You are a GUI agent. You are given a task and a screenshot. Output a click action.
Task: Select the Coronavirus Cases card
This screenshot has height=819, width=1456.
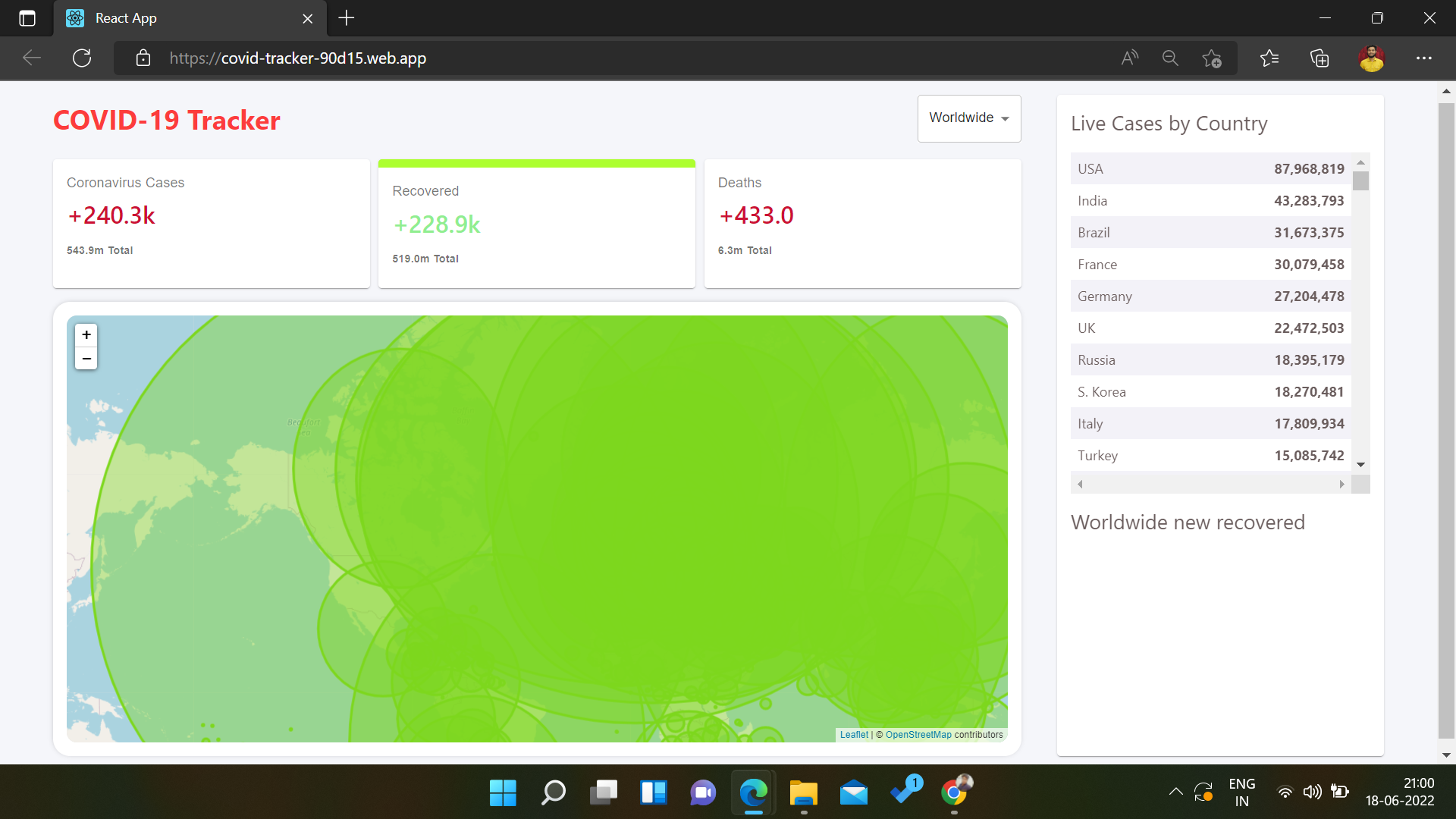point(212,224)
